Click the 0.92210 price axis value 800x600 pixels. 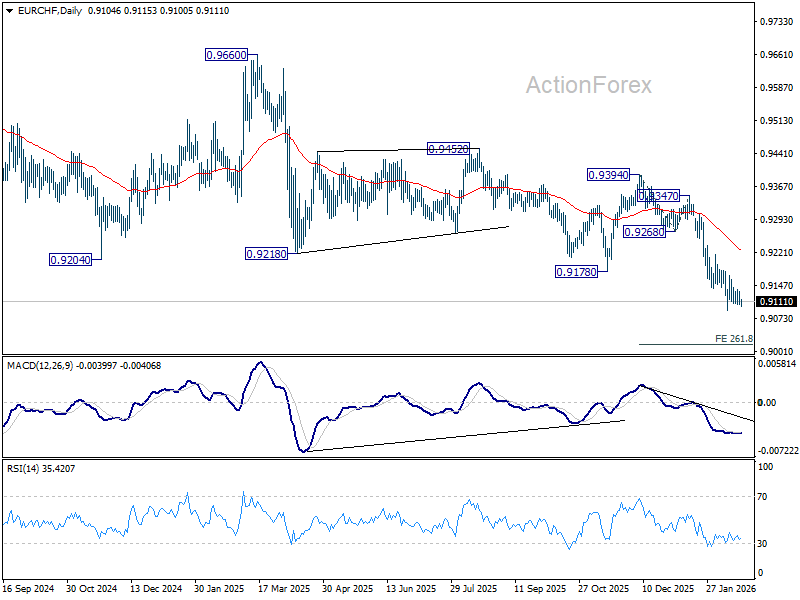coord(777,252)
